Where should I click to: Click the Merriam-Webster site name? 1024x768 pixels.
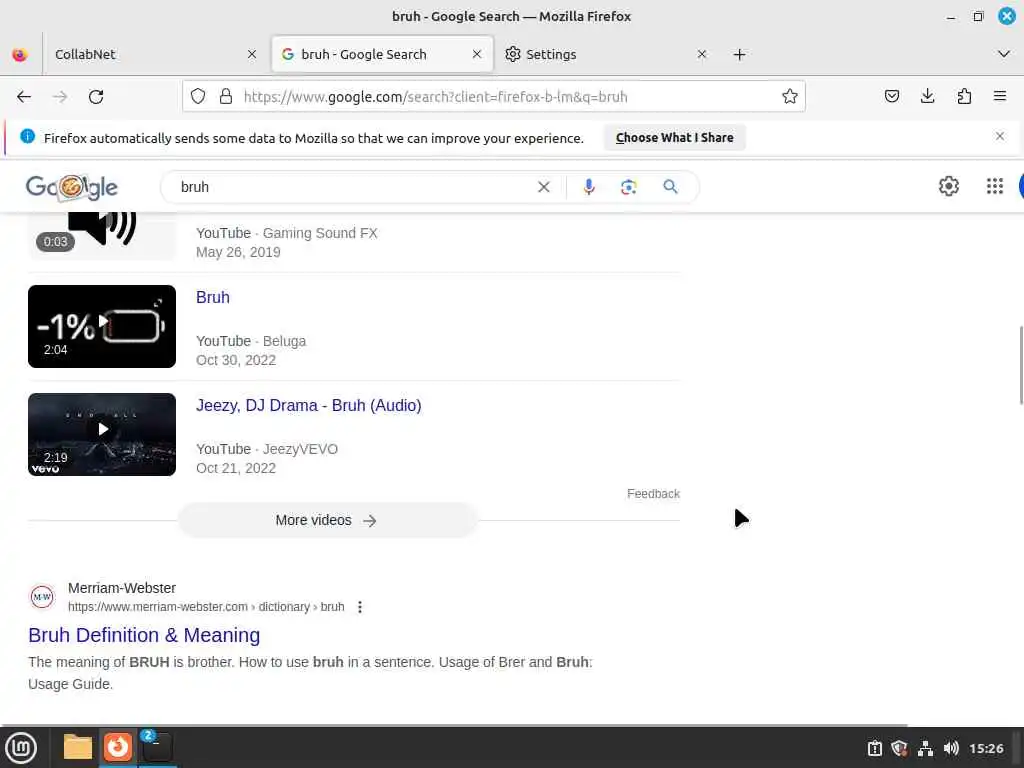(122, 588)
